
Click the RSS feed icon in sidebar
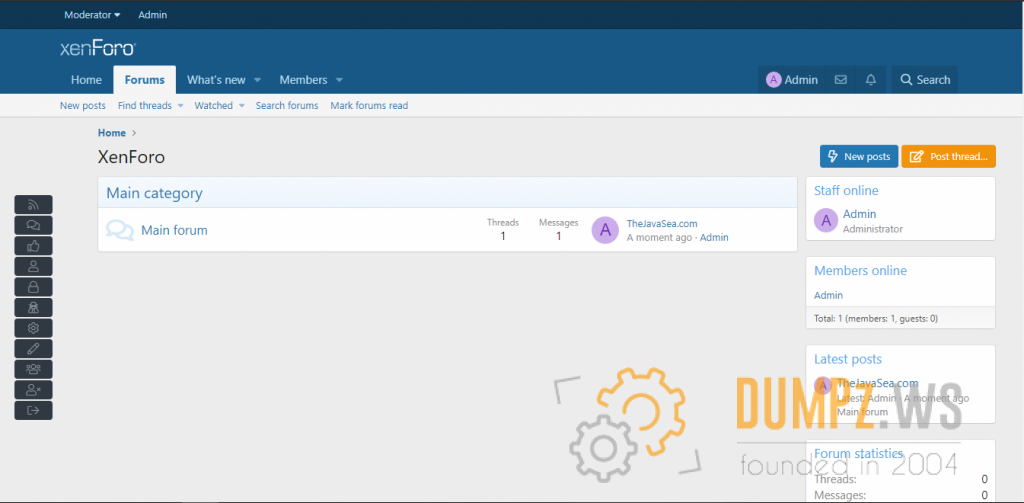33,205
